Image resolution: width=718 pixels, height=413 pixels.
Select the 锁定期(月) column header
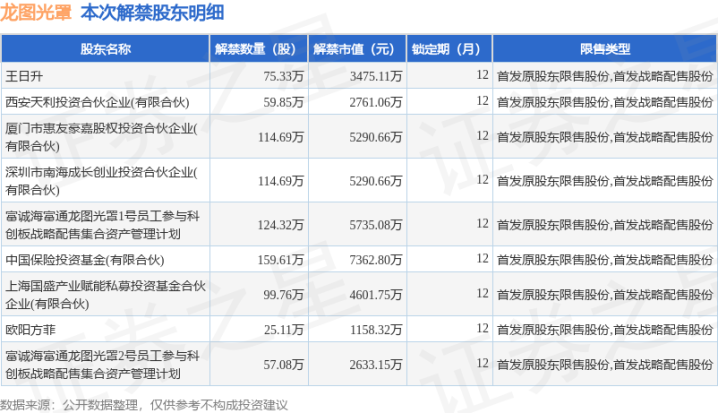coord(449,49)
